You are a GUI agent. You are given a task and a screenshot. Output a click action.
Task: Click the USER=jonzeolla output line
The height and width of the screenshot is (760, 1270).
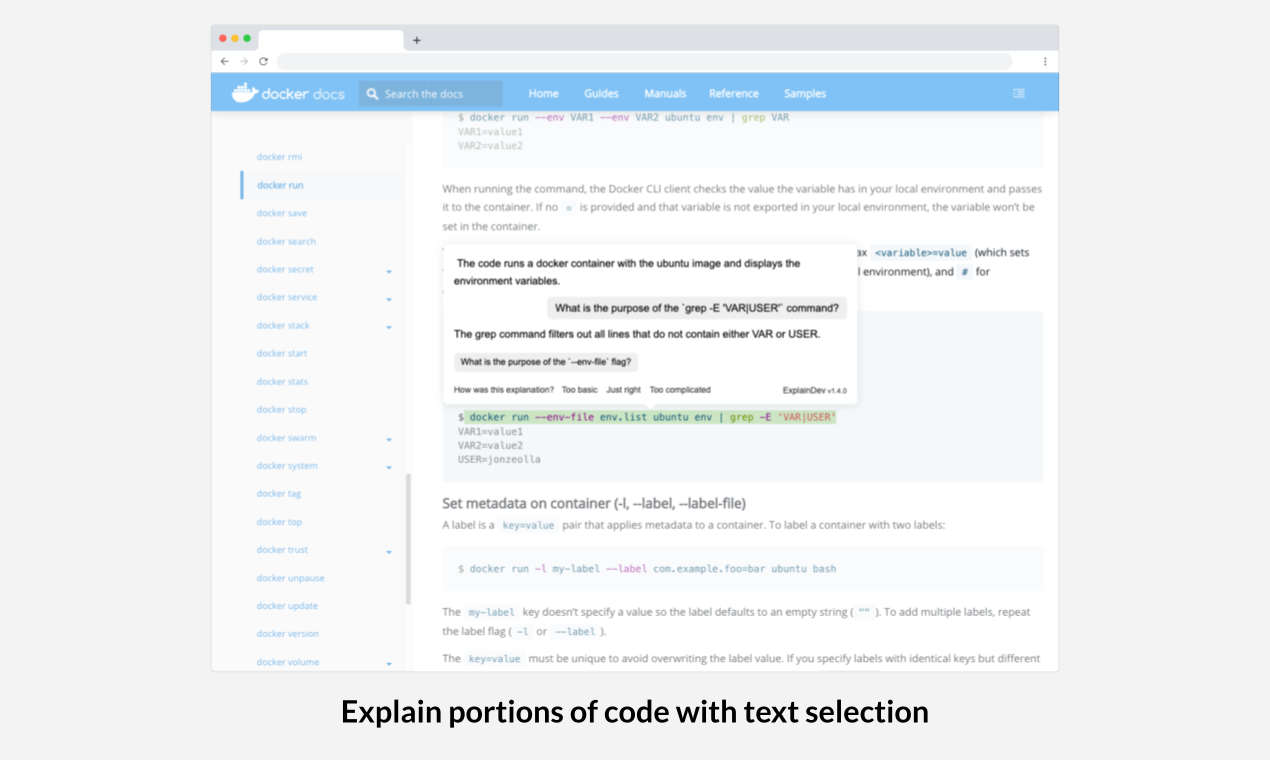click(499, 459)
